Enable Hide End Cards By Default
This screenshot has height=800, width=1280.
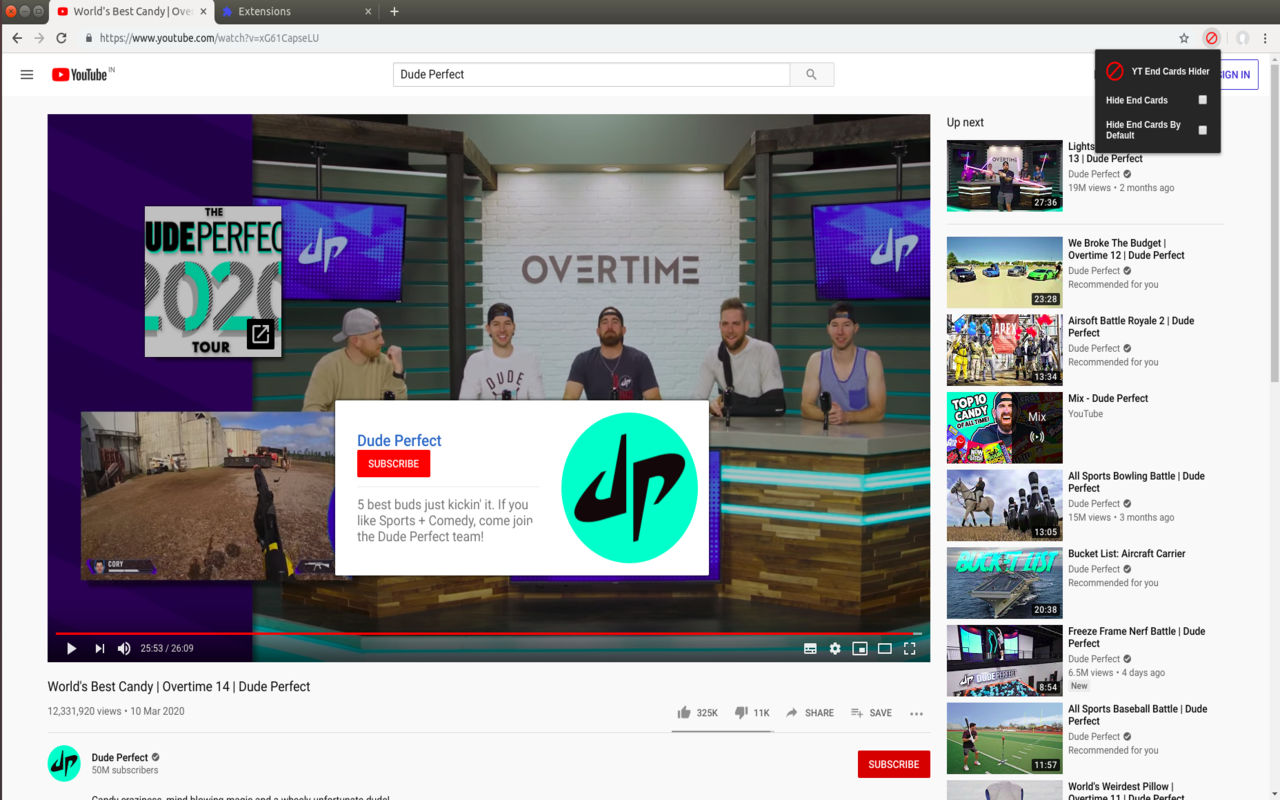tap(1203, 130)
